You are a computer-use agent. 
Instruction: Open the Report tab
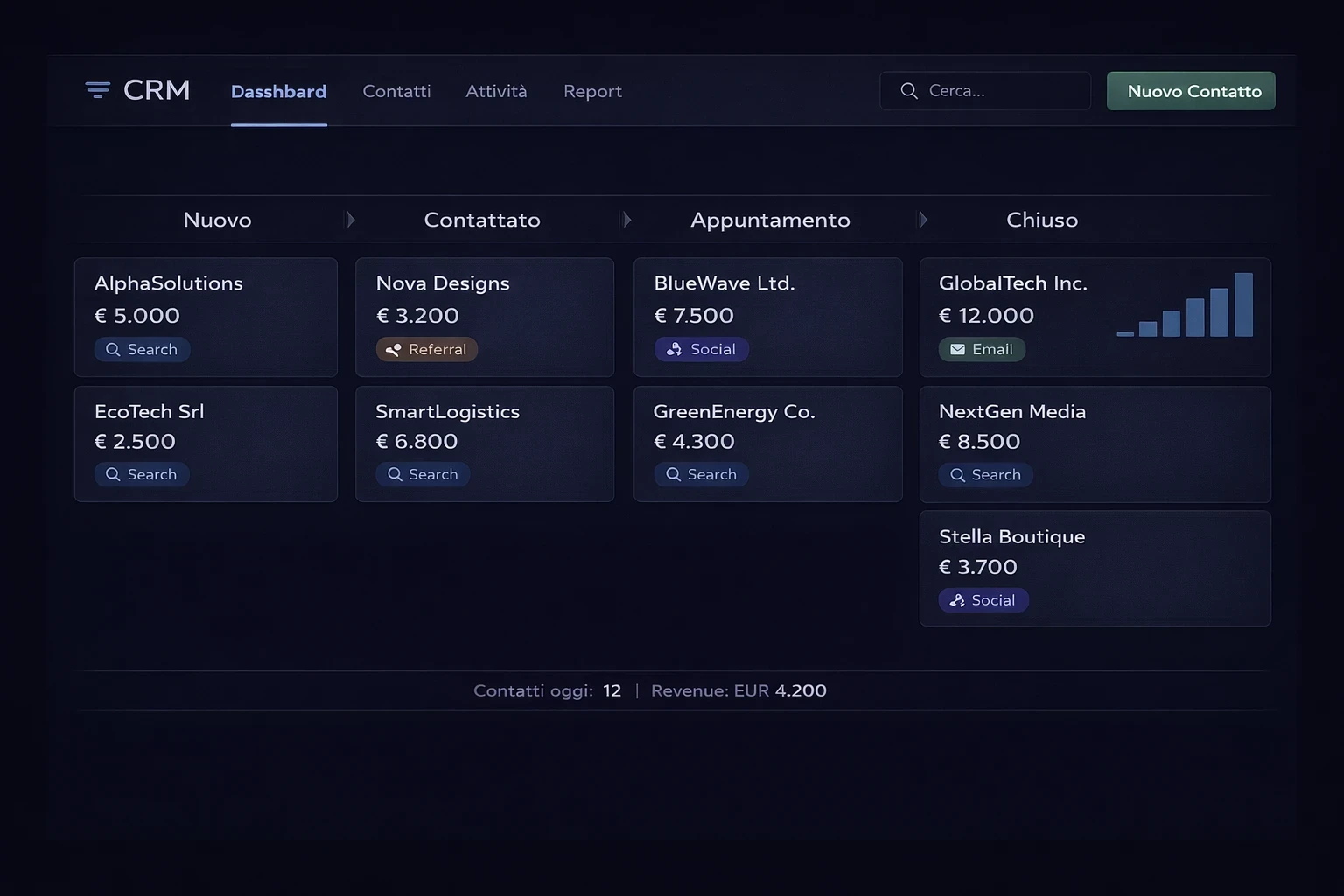coord(592,91)
